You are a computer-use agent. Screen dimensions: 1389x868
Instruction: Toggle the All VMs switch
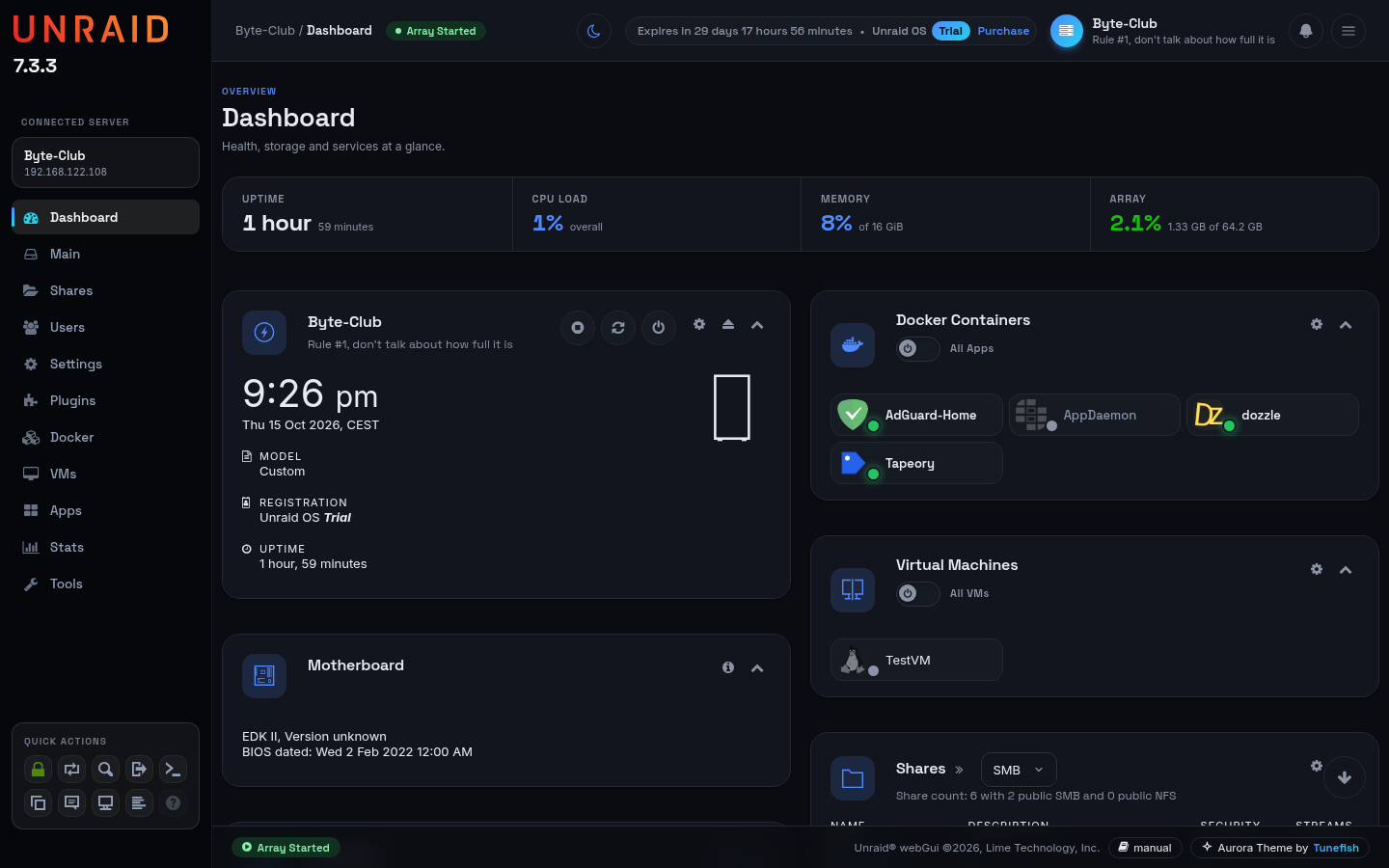[918, 593]
